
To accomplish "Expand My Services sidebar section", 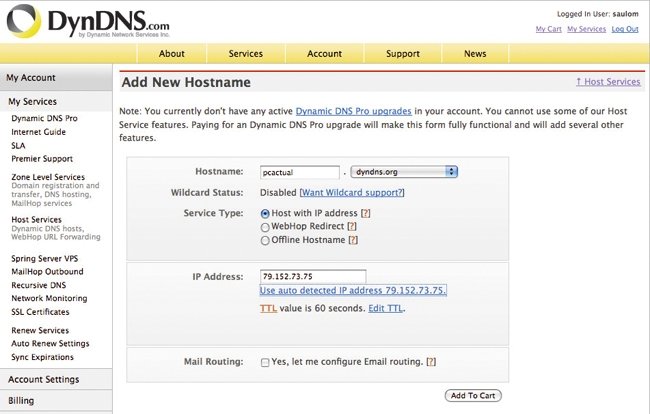I will tap(56, 102).
